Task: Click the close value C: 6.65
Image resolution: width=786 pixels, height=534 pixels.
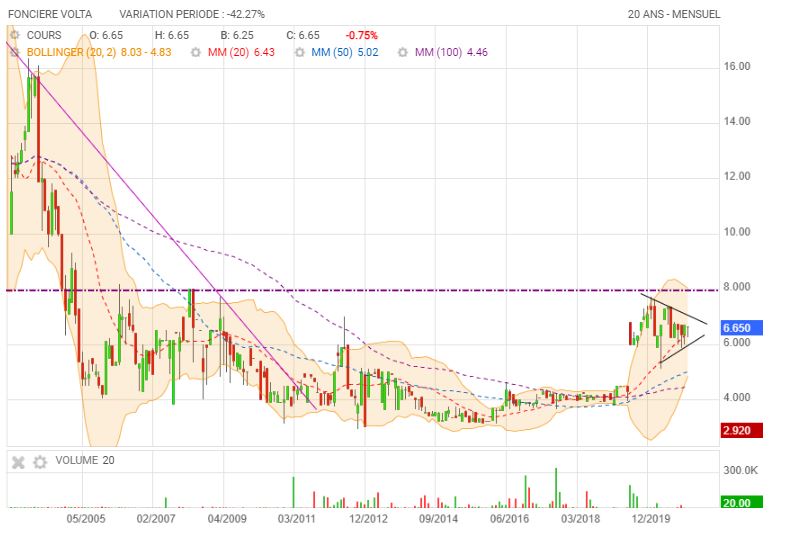Action: [303, 35]
